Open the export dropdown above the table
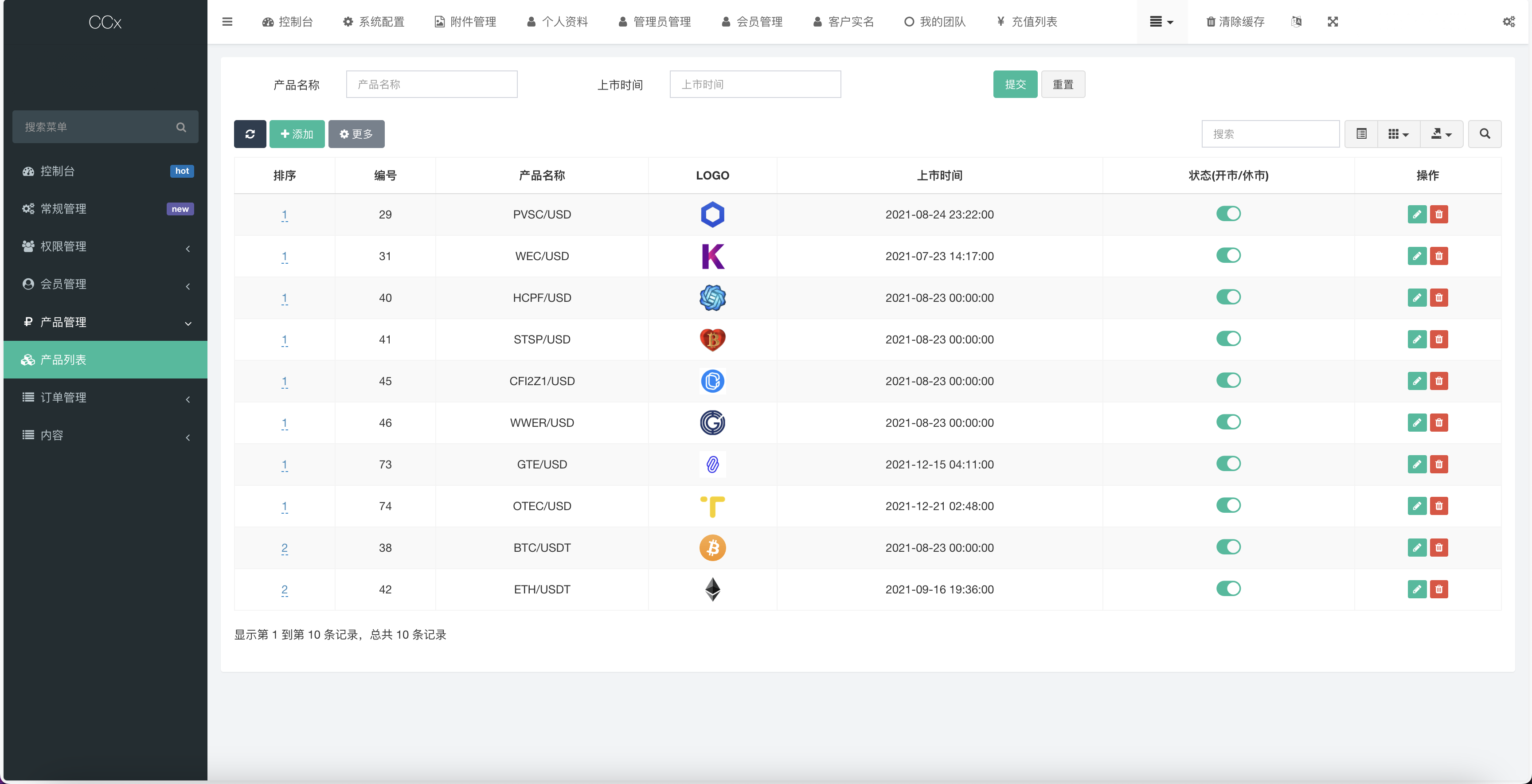 1442,134
